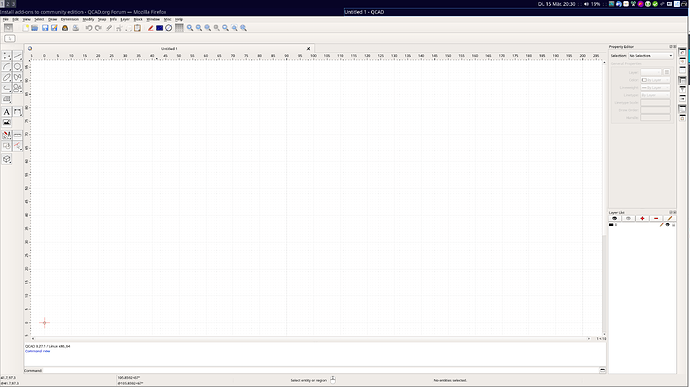The width and height of the screenshot is (690, 387).
Task: Select the Arc drawing tool
Action: point(7,66)
